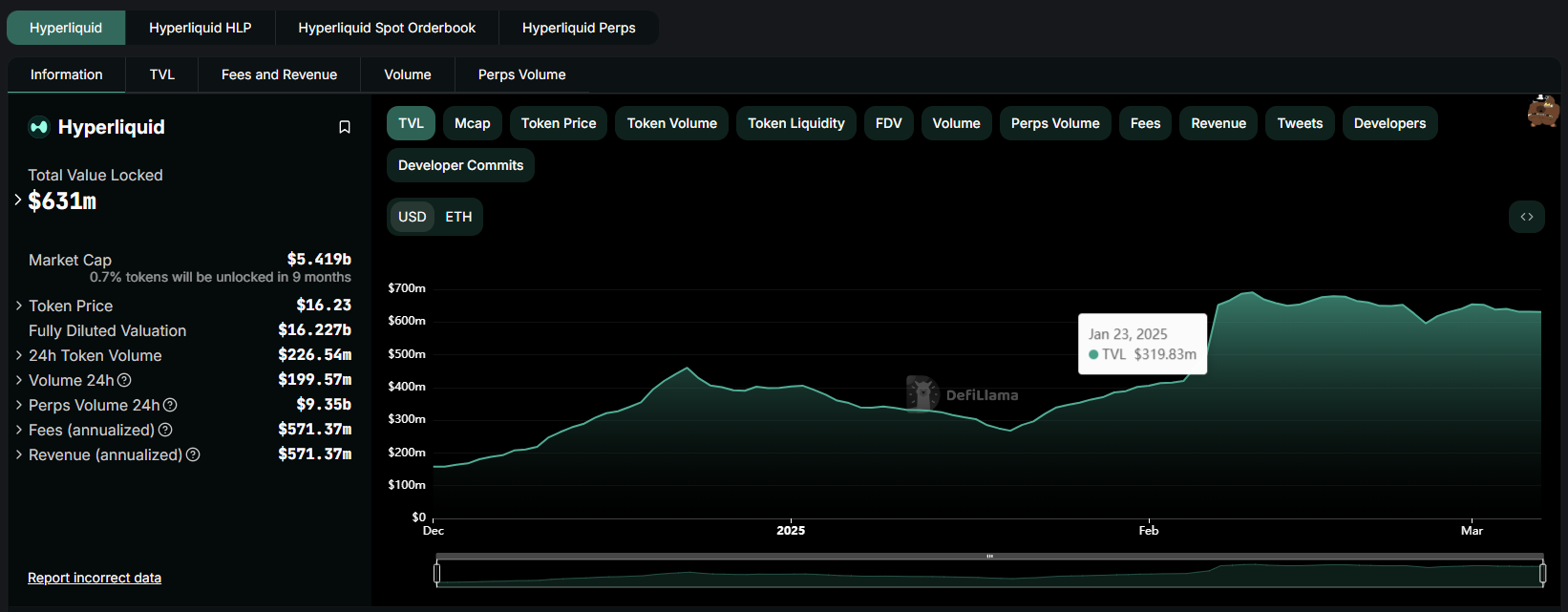This screenshot has width=1568, height=612.
Task: Open Perps Volume 24h info icon
Action: tap(170, 405)
